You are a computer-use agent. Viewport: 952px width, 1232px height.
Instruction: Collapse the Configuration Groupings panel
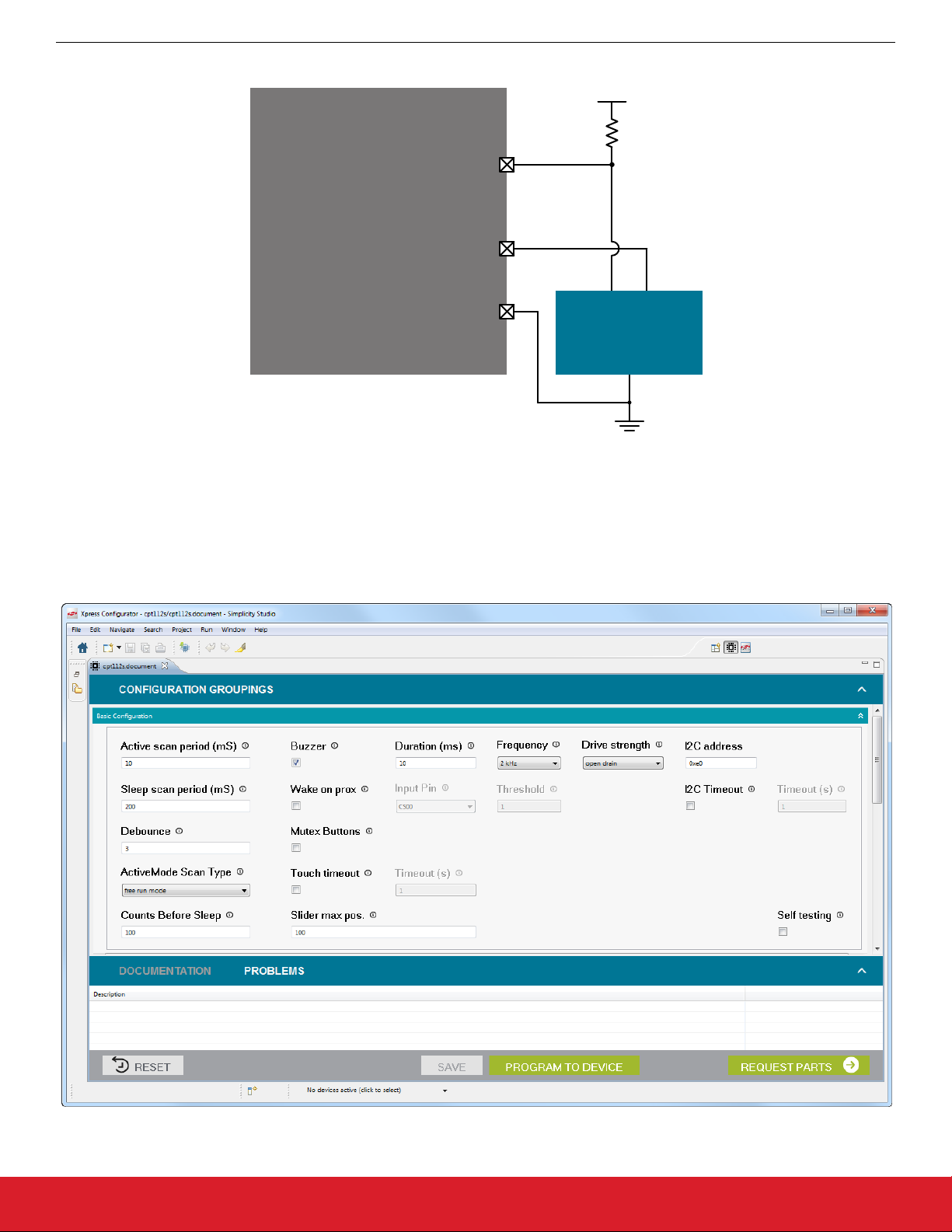(862, 689)
